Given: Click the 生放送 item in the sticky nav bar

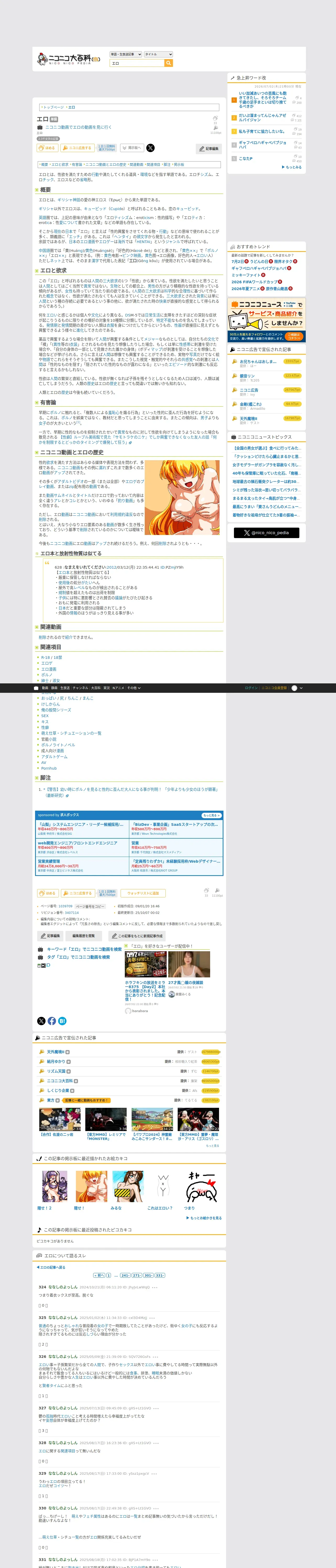Looking at the screenshot, I should 65,688.
